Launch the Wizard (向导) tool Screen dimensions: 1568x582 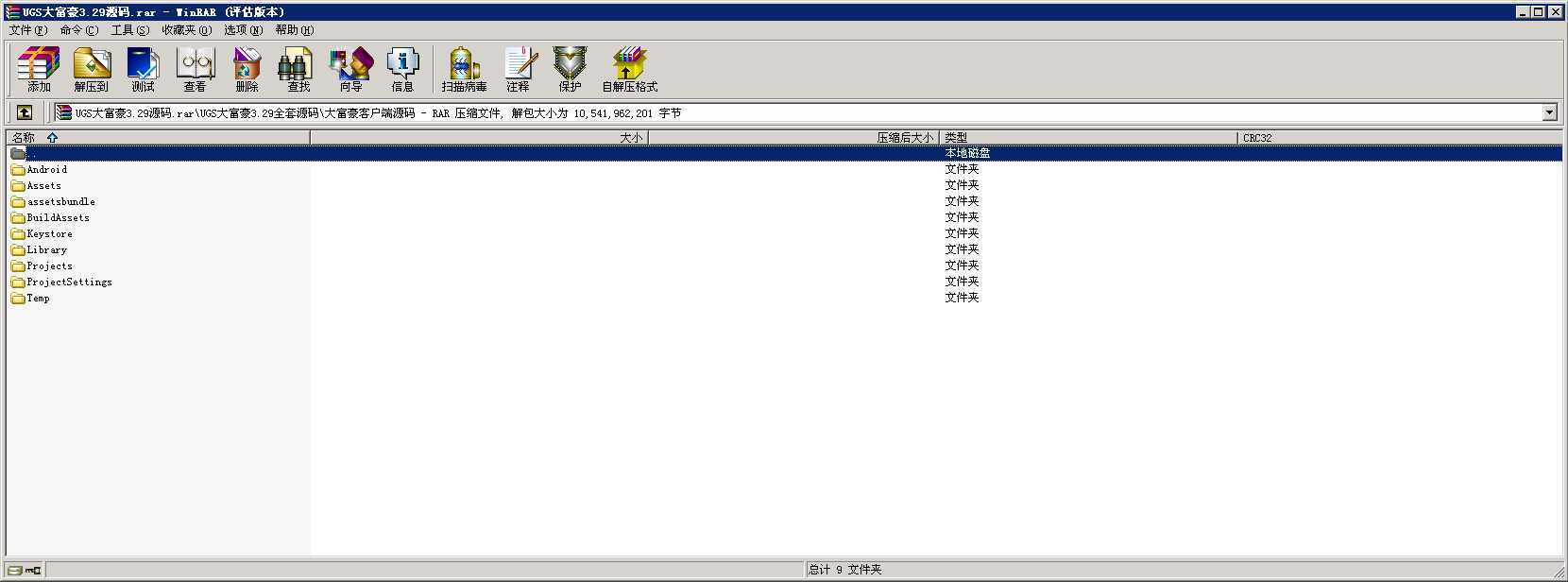350,70
